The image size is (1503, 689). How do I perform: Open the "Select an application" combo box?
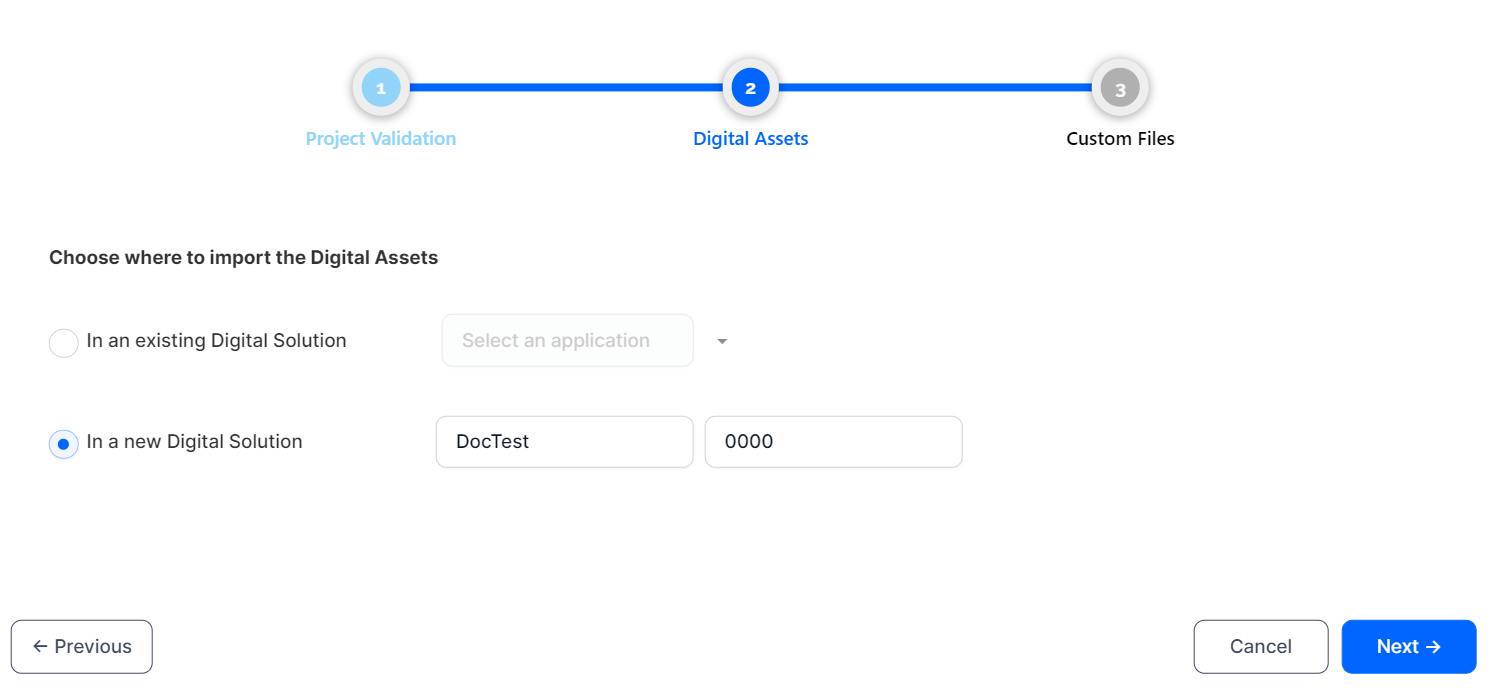click(567, 341)
